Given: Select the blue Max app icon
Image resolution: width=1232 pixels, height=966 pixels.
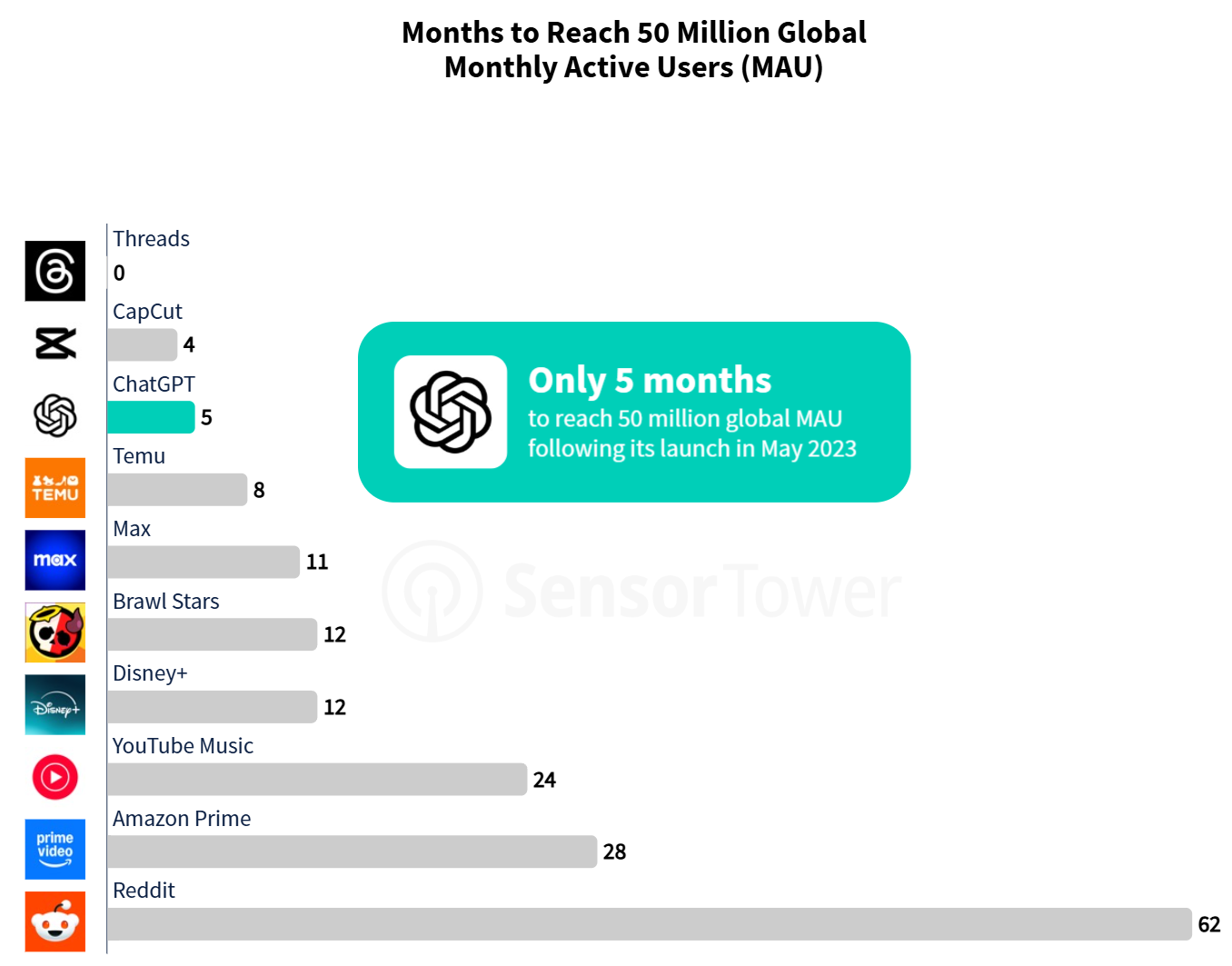Looking at the screenshot, I should tap(55, 560).
